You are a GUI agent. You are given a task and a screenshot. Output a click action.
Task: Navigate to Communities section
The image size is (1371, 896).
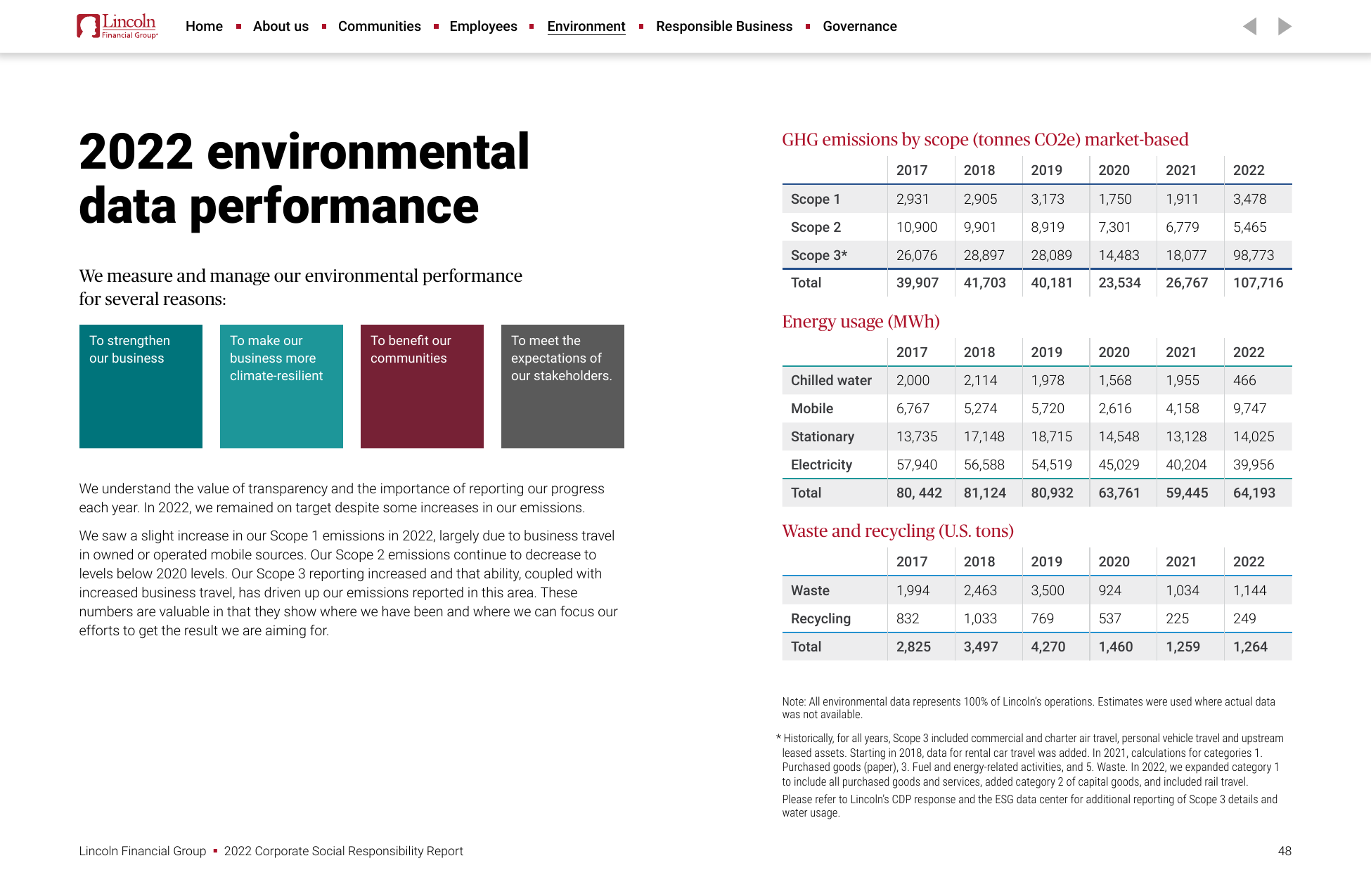coord(380,26)
